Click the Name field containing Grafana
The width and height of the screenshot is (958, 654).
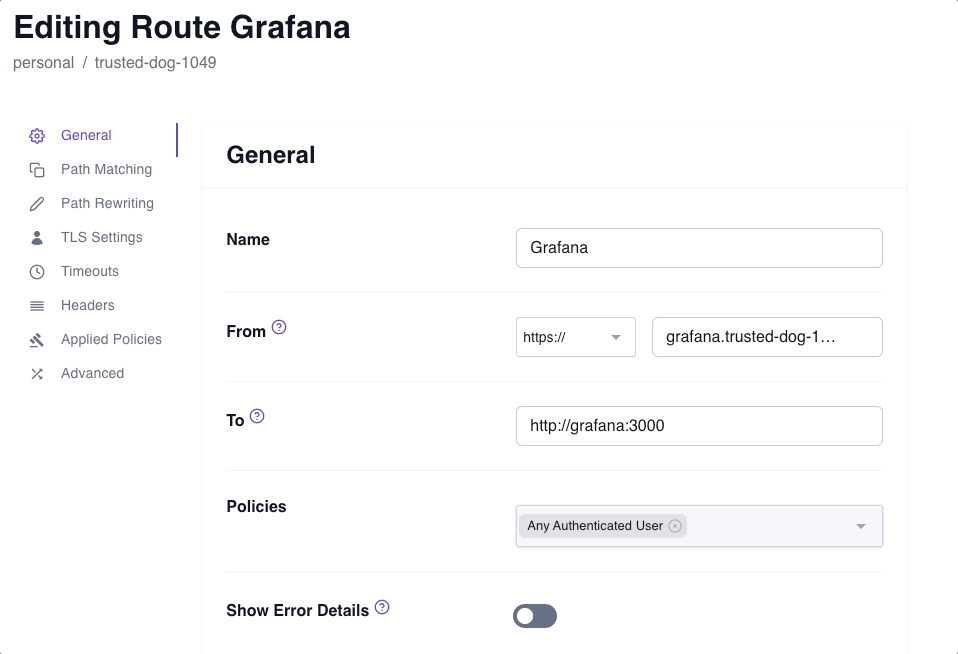698,247
